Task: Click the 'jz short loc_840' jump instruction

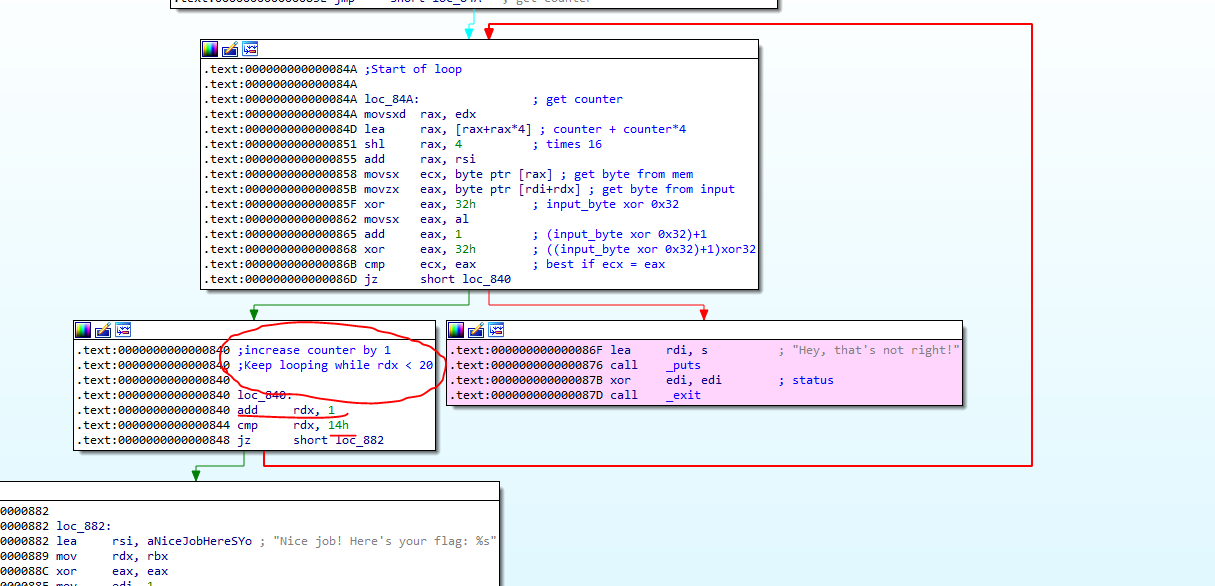Action: 438,279
